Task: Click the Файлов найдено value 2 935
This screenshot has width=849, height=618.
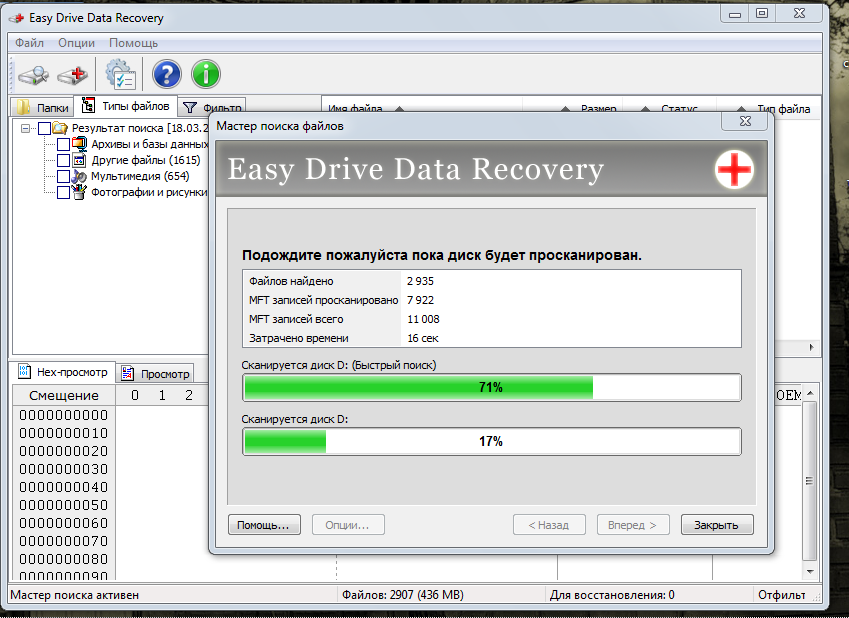Action: point(420,281)
